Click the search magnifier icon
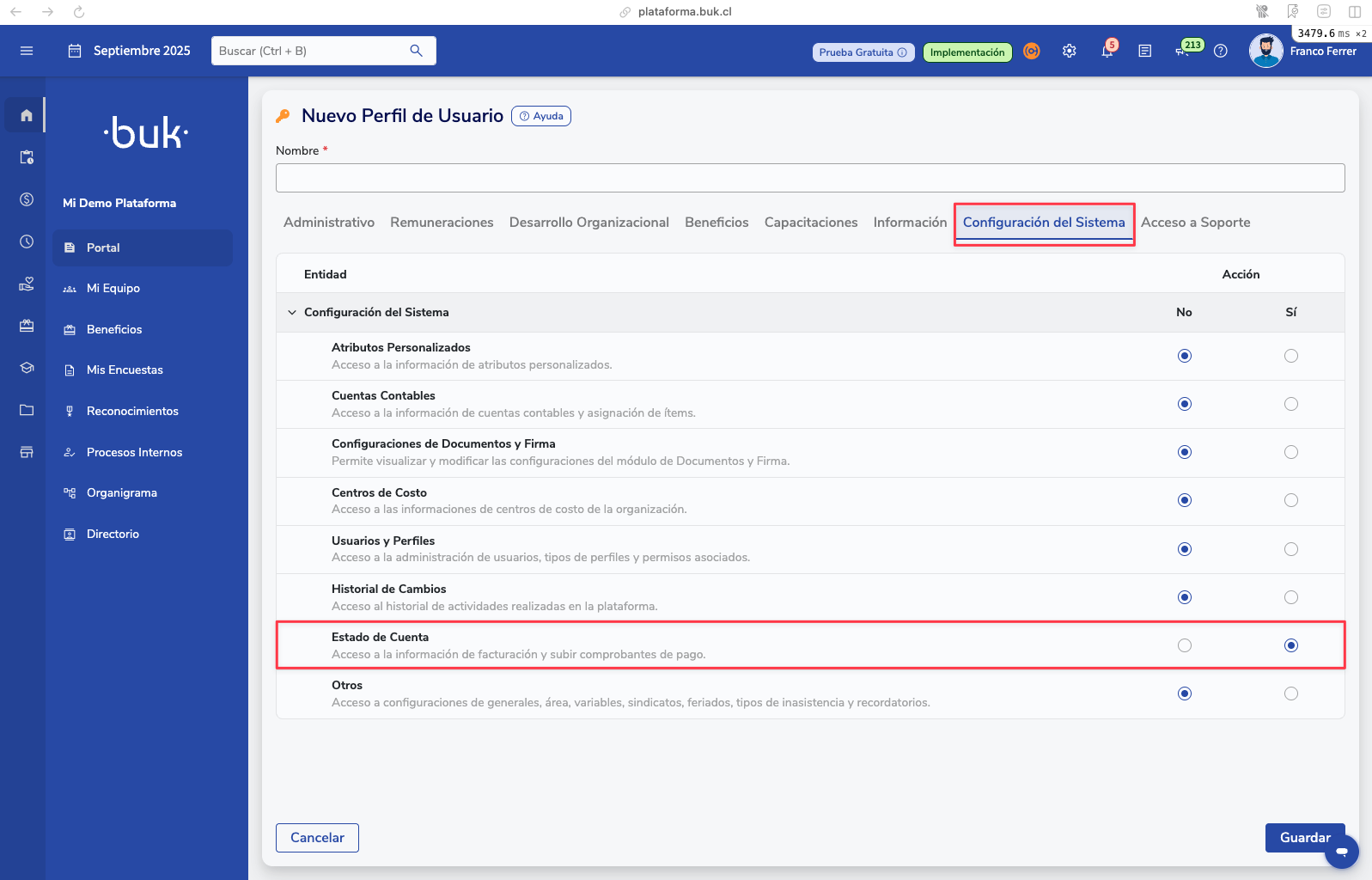Screen dimensions: 1372x880 coord(417,51)
